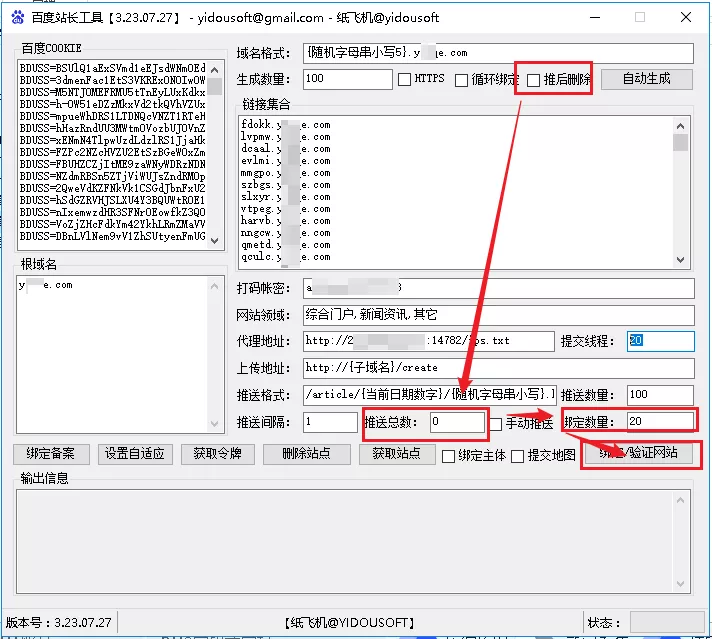Screen dimensions: 712x639
Task: Select the 提交线程 field with 20
Action: 661,341
